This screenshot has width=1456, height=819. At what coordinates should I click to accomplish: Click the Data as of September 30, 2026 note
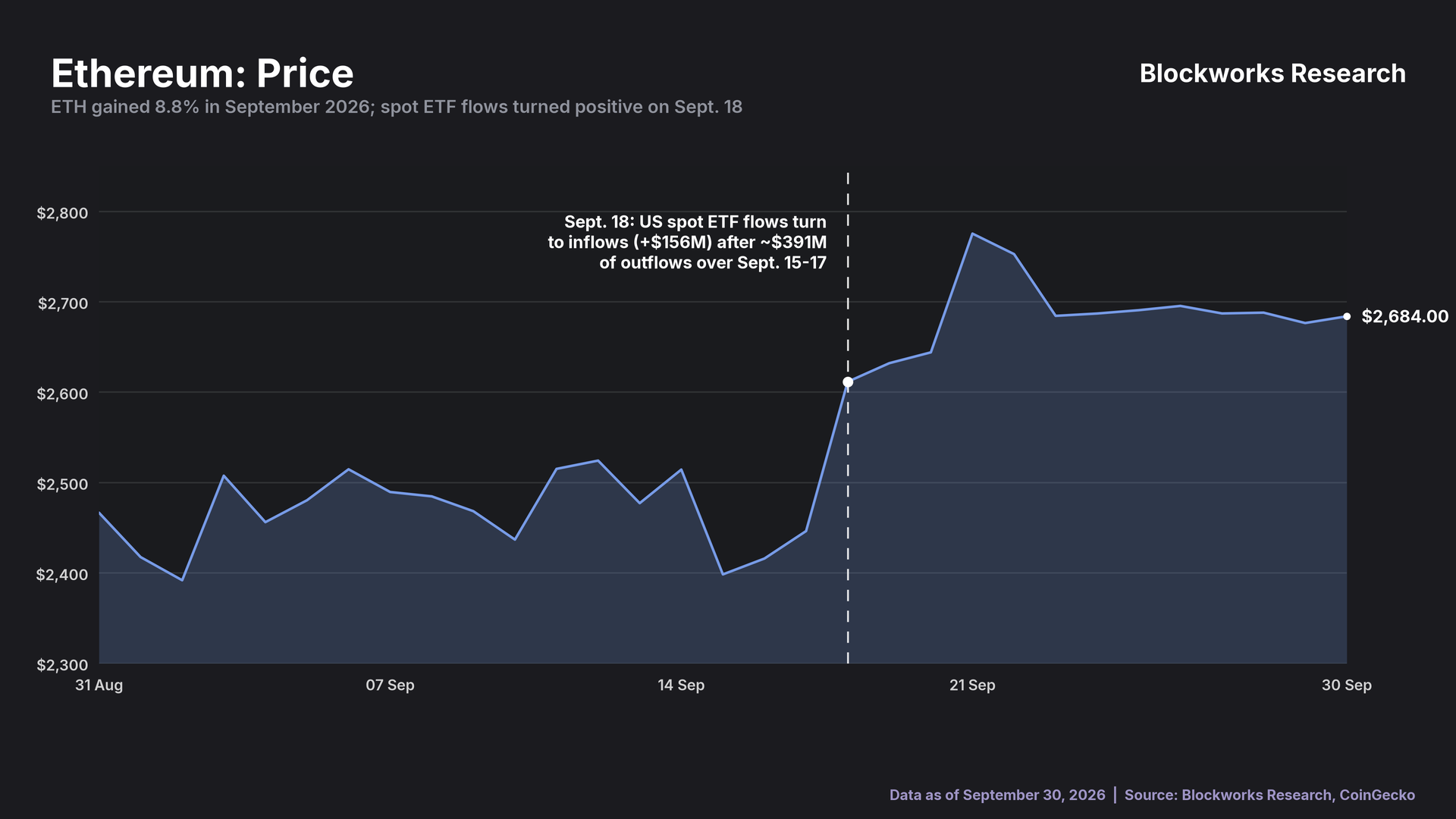click(x=997, y=795)
